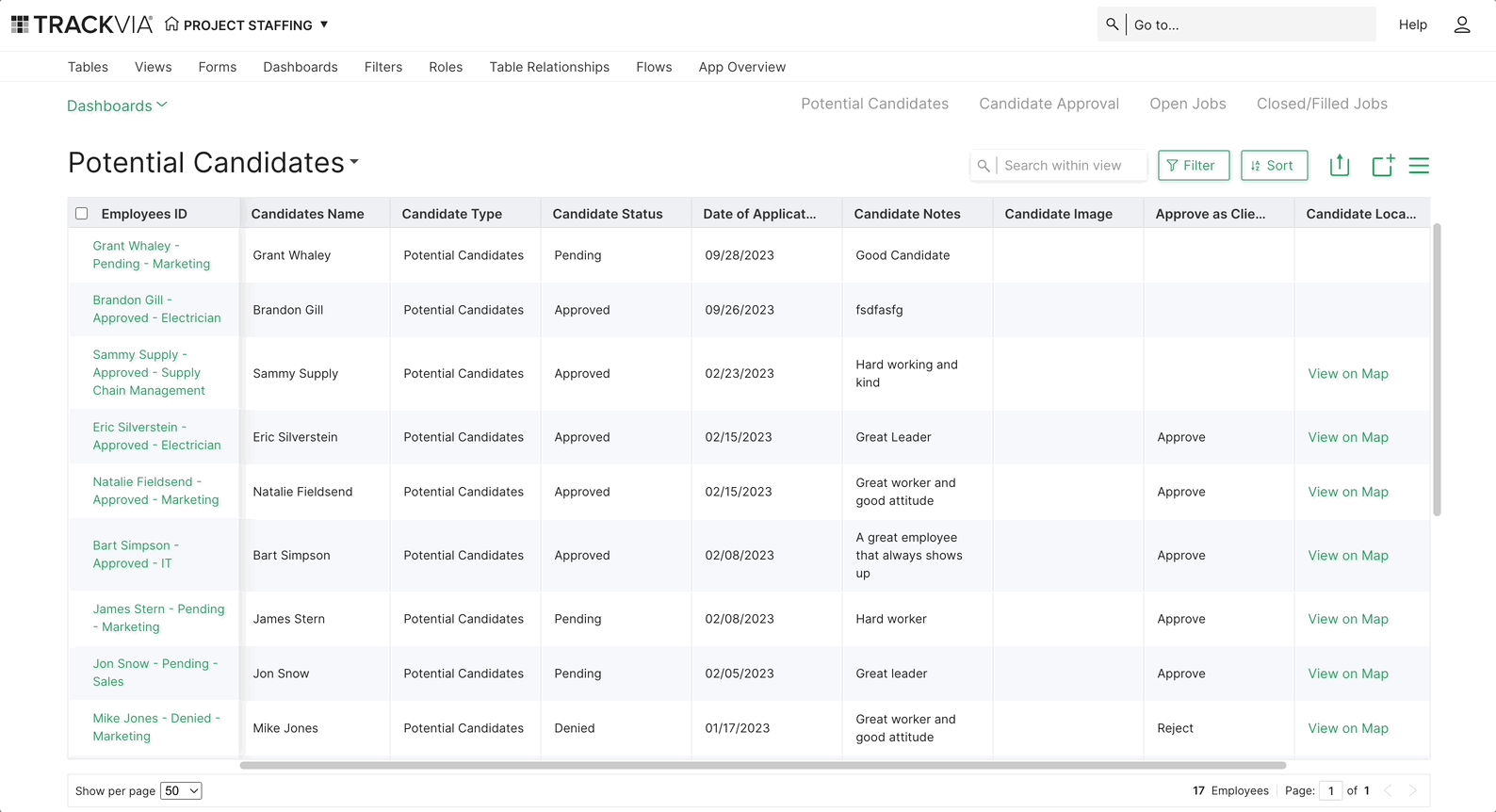Open the Dashboards menu item
This screenshot has width=1496, height=812.
pyautogui.click(x=301, y=67)
